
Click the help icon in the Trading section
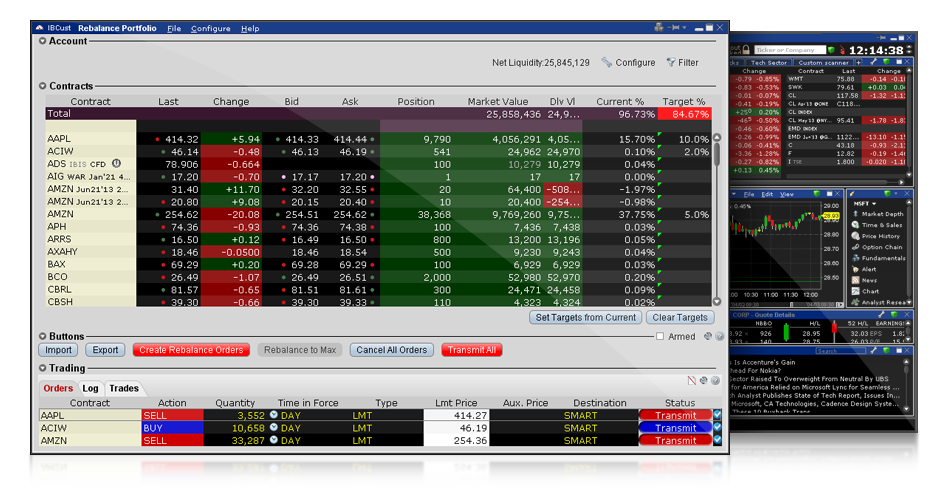click(715, 380)
